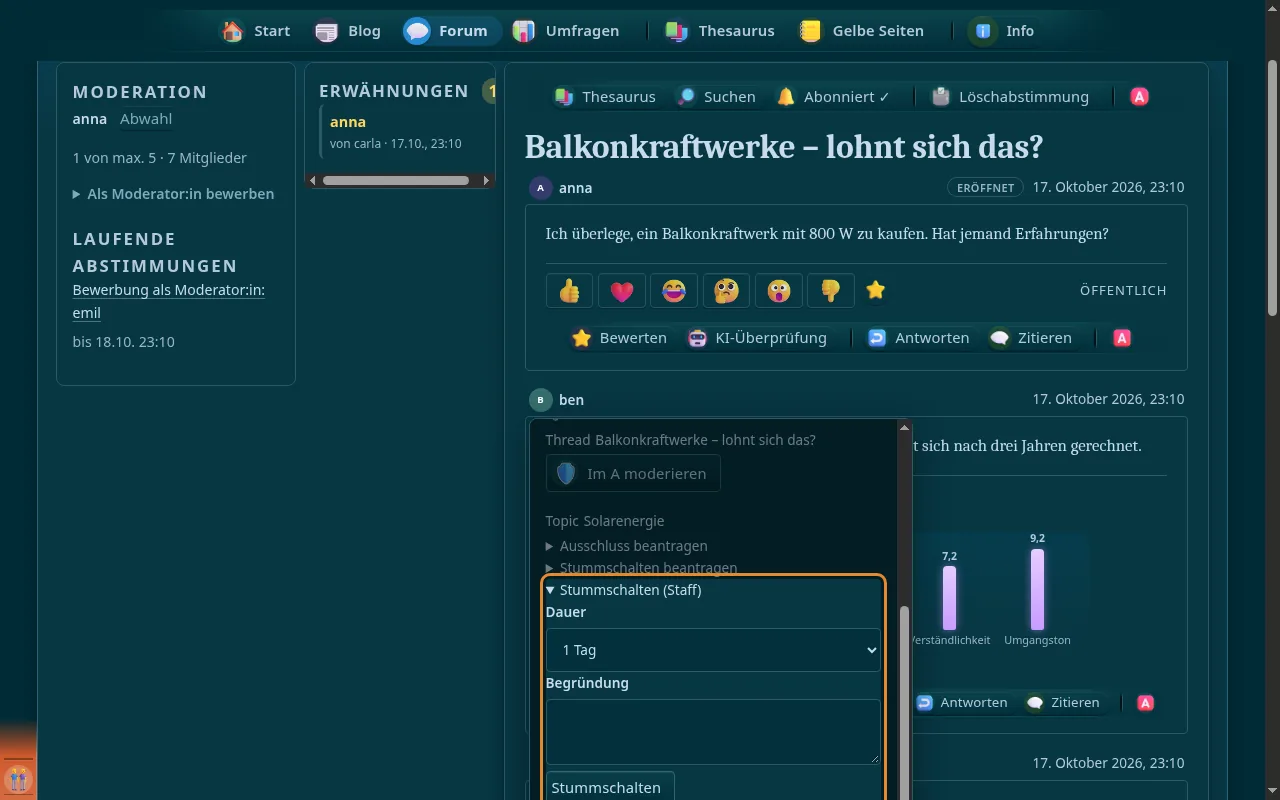This screenshot has width=1280, height=800.
Task: Open the Bewerbung als Moderator:in: emil vote
Action: click(169, 301)
